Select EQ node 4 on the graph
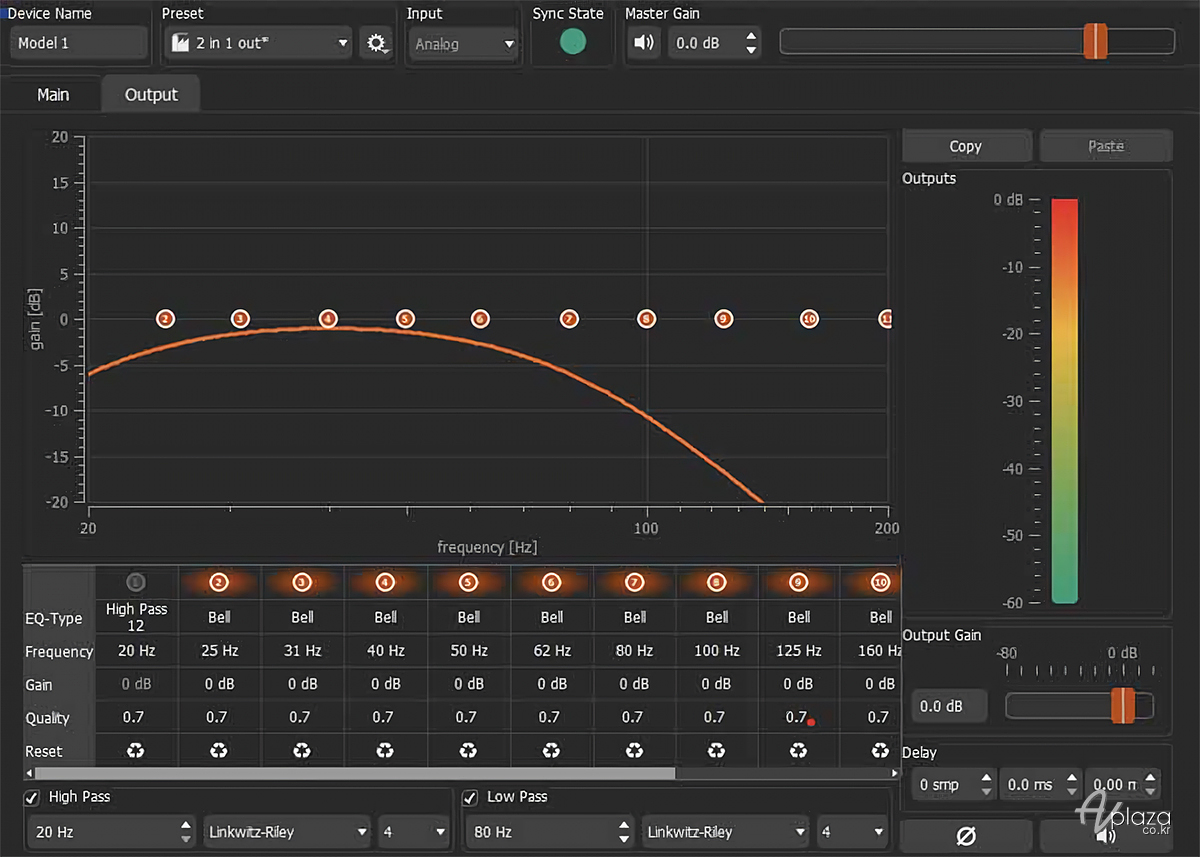1200x857 pixels. tap(328, 319)
